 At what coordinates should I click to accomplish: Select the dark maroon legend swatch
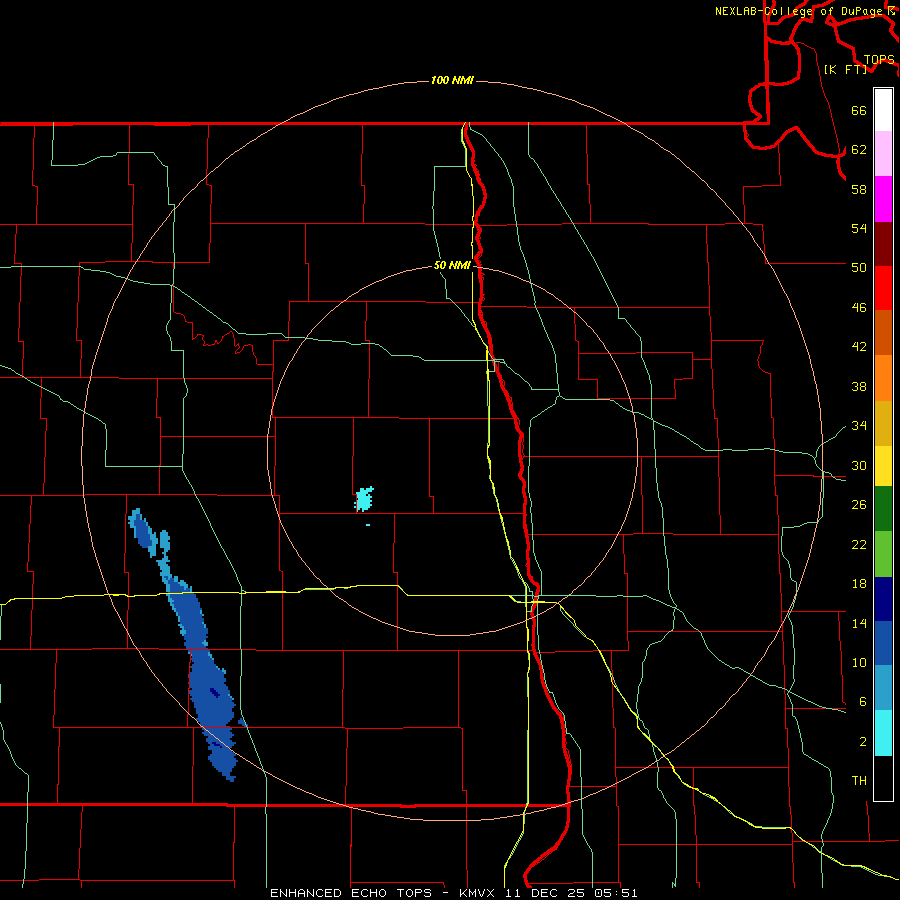(x=883, y=244)
